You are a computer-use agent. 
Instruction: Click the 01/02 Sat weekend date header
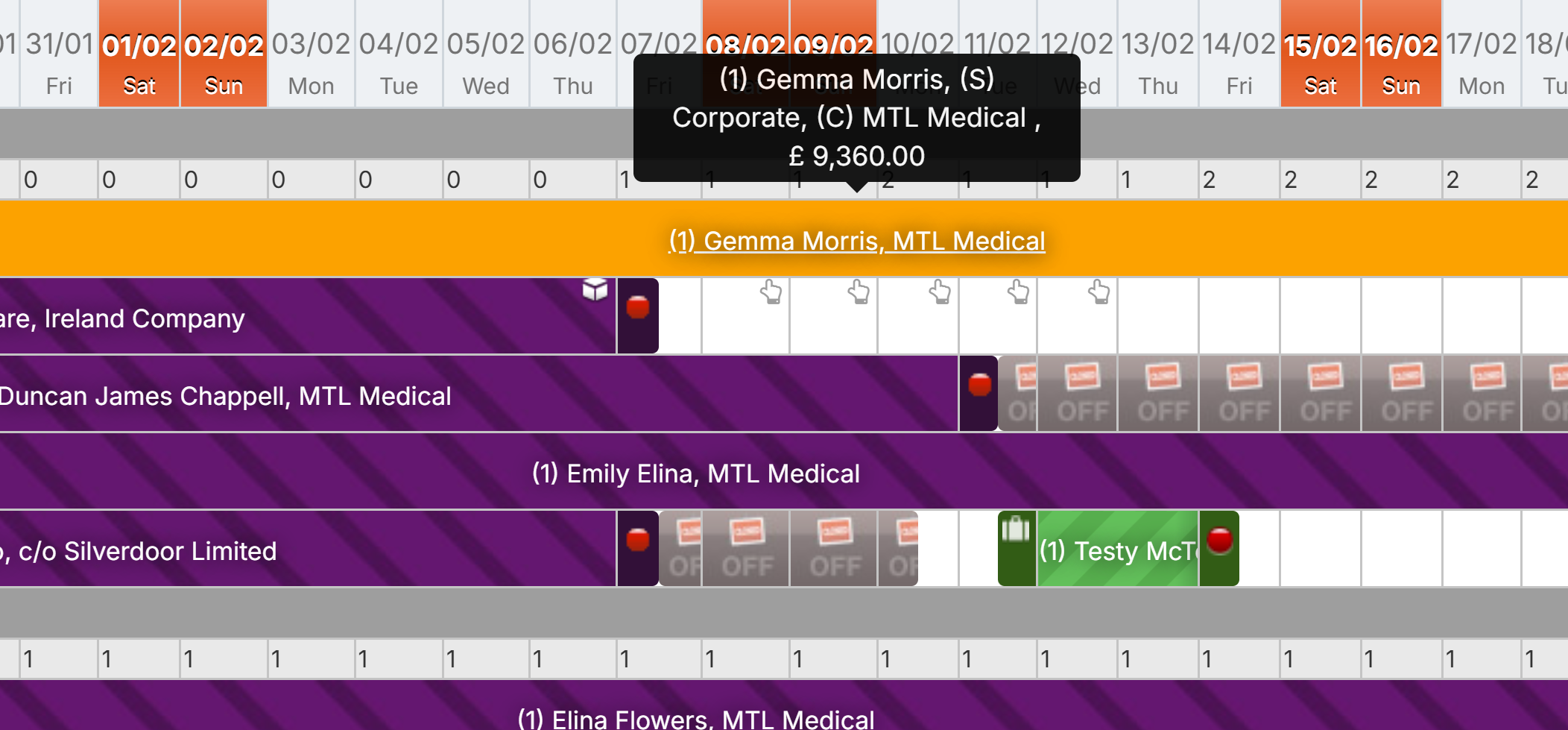139,63
